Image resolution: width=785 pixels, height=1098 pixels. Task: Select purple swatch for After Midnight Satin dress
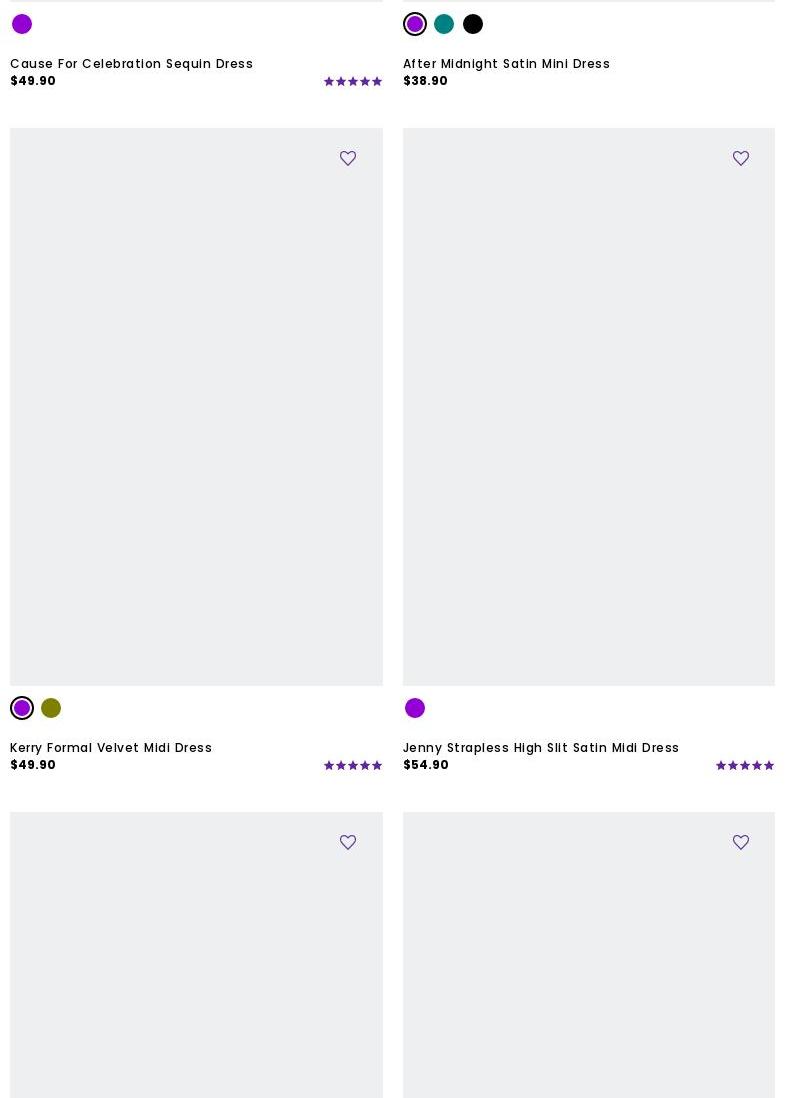(415, 24)
